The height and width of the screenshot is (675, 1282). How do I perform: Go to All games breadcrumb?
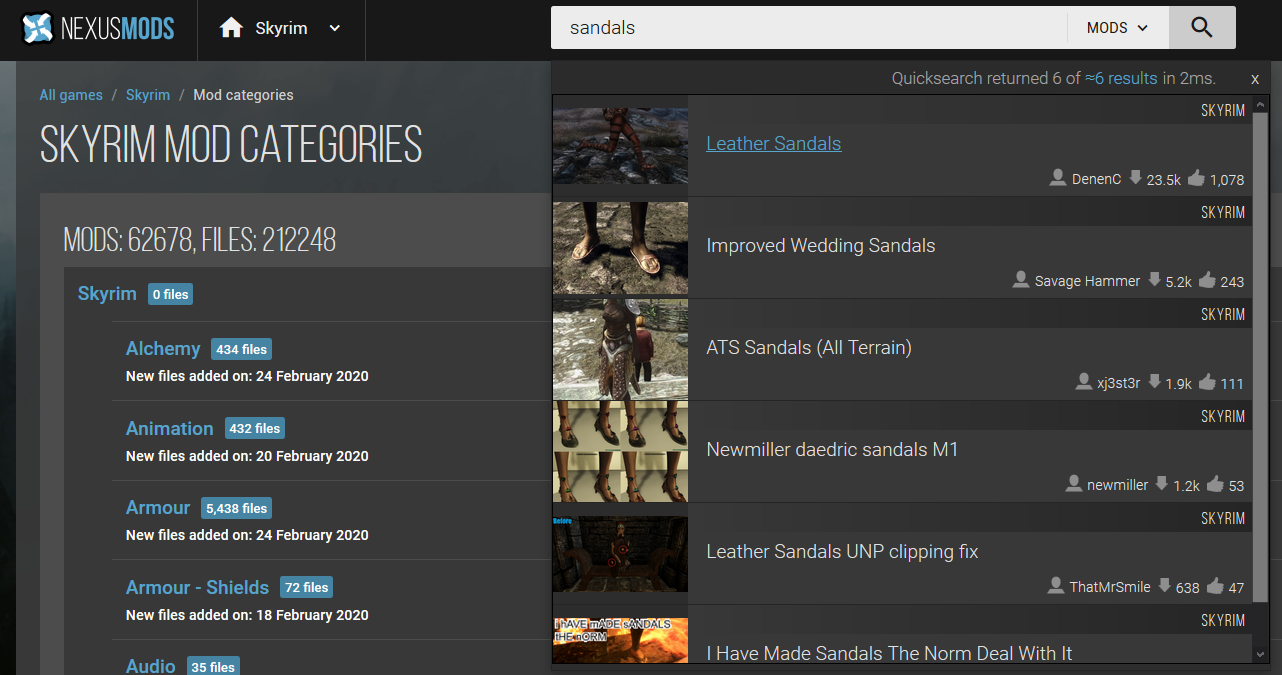71,95
